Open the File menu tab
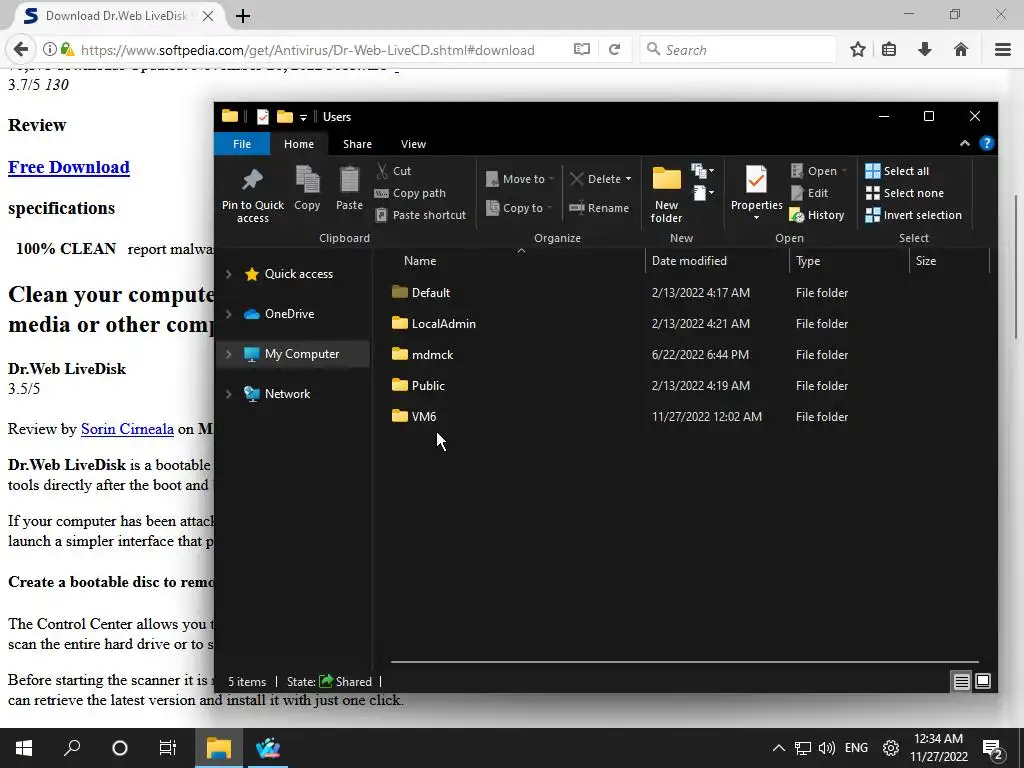The image size is (1024, 768). 242,144
